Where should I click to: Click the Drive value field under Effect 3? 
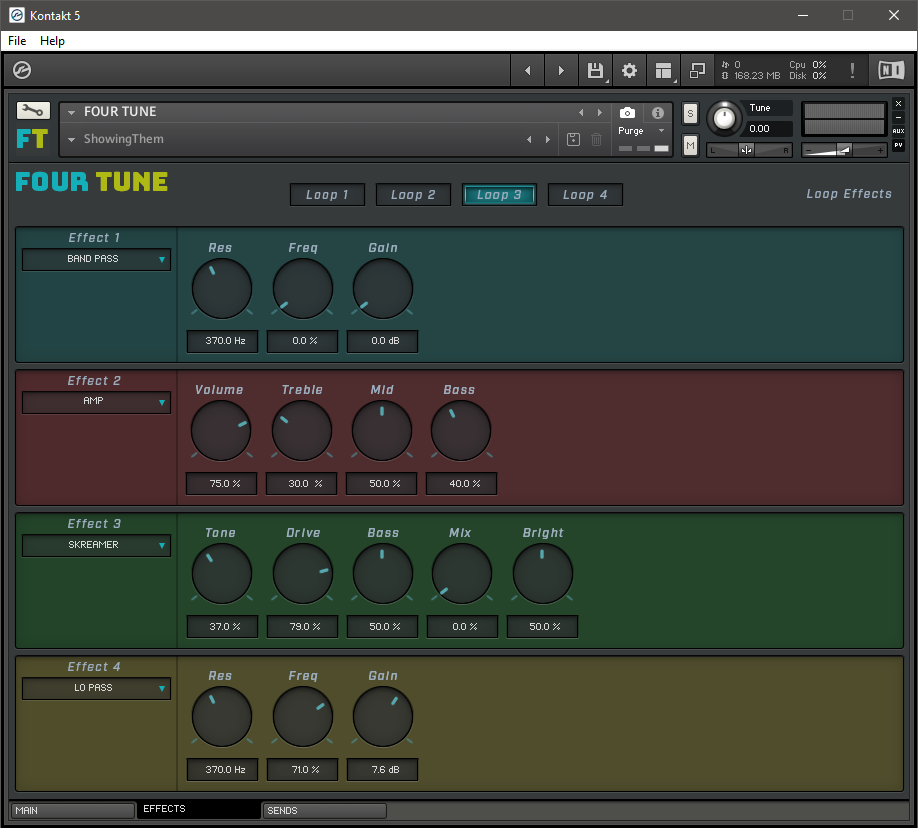[302, 627]
